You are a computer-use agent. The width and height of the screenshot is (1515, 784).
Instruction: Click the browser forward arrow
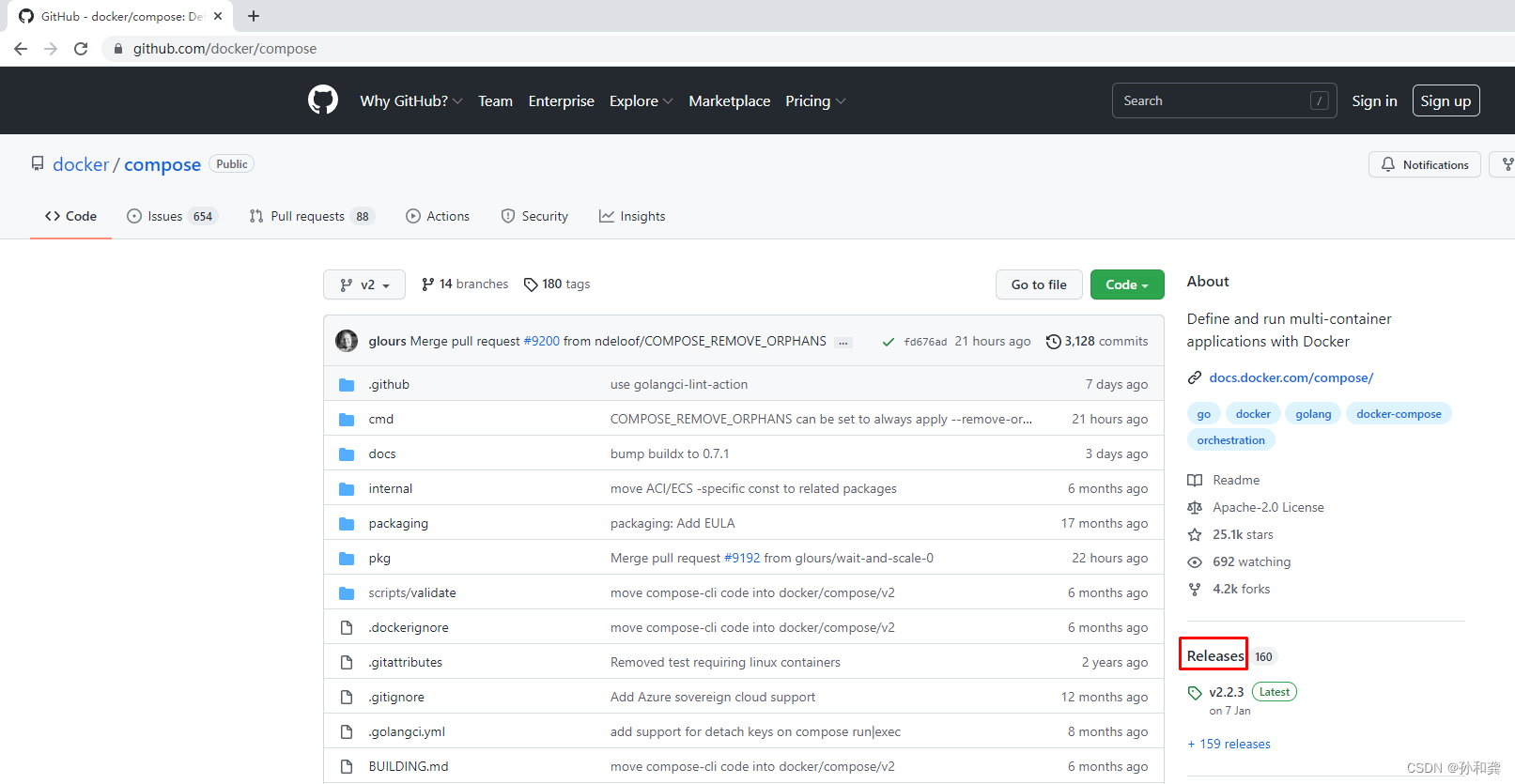(x=51, y=49)
